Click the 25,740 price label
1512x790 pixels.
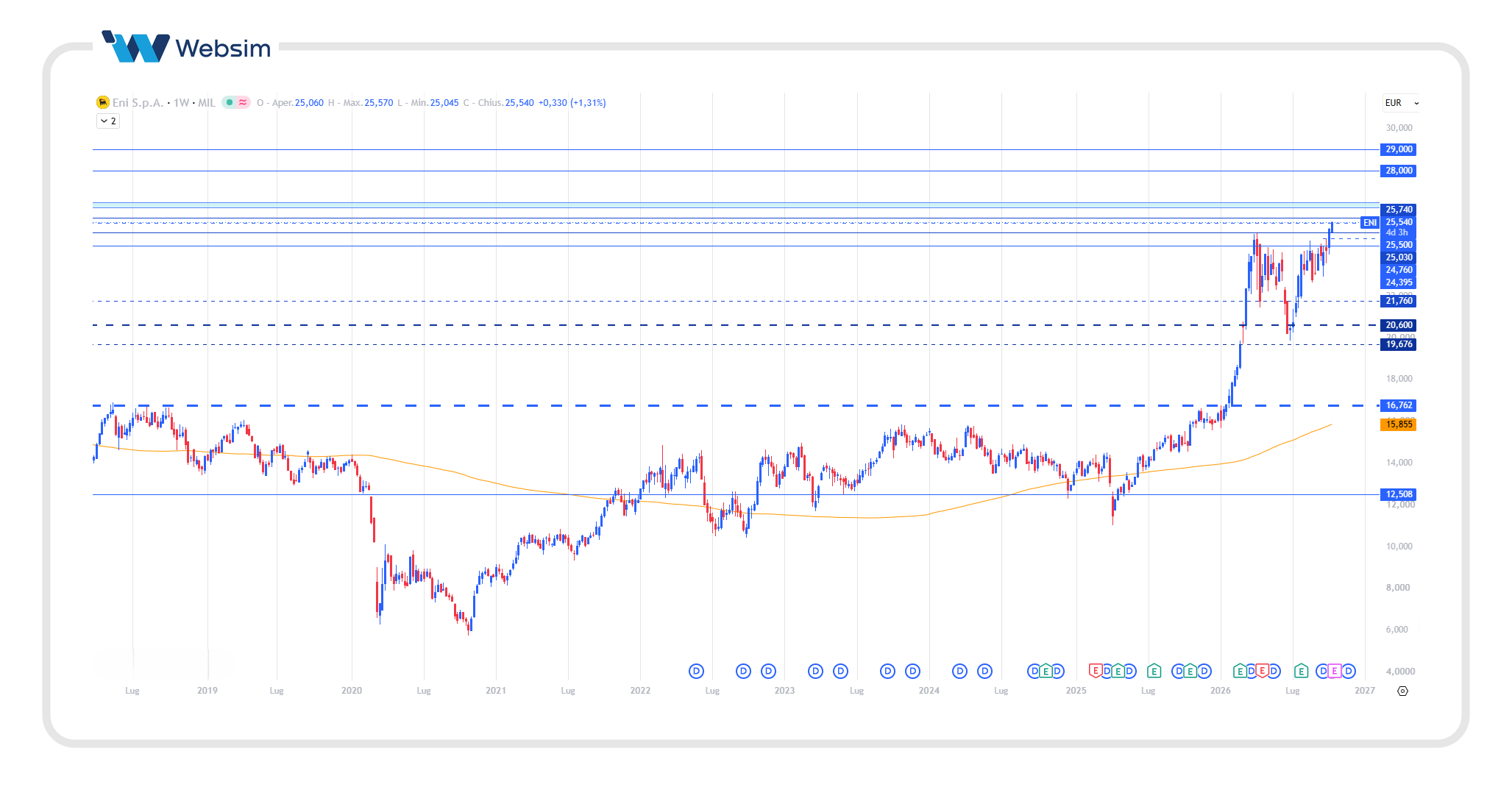(x=1398, y=210)
